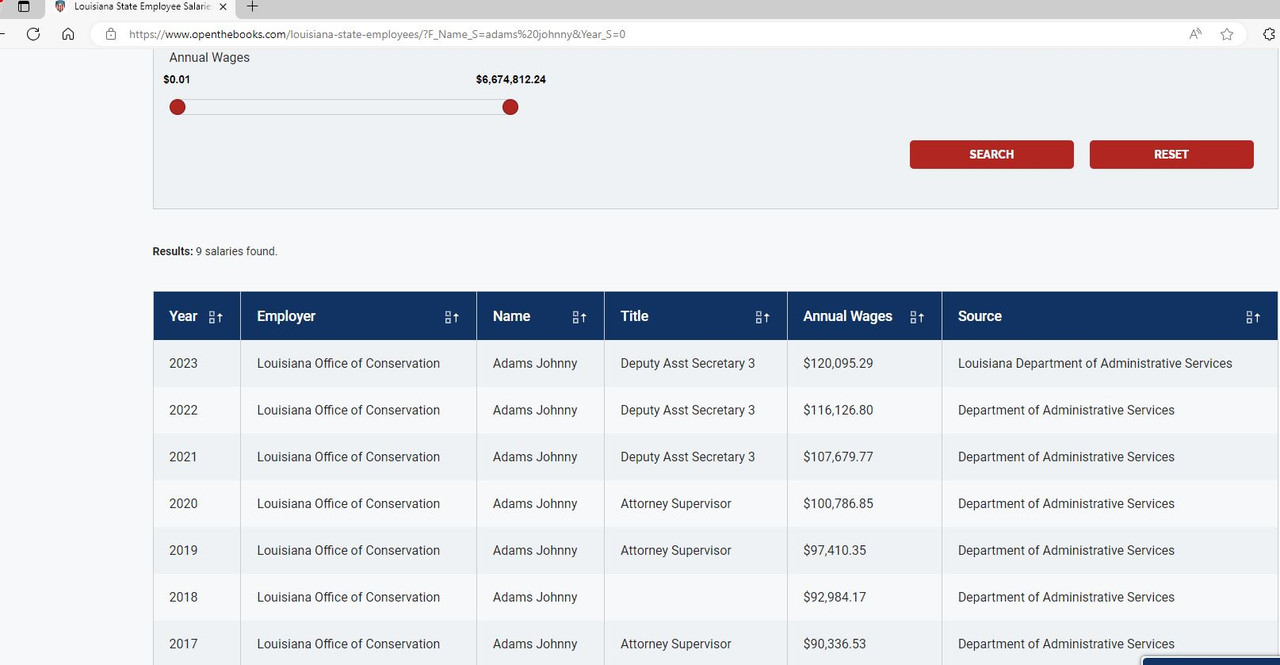Open tab actions menu icon
Viewport: 1280px width, 665px height.
pyautogui.click(x=24, y=7)
